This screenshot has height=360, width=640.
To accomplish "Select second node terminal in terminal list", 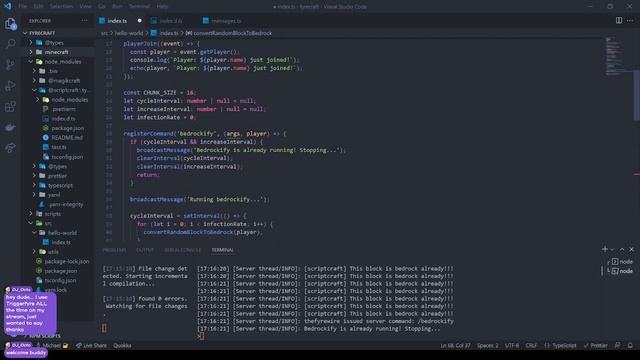I will click(621, 271).
